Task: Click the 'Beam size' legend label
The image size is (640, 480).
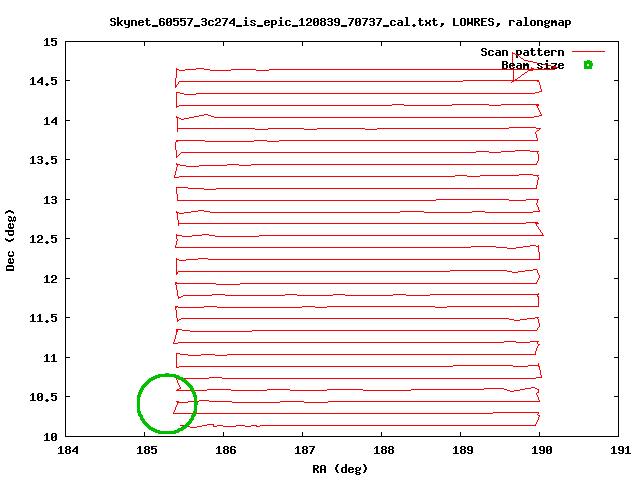Action: pos(533,65)
